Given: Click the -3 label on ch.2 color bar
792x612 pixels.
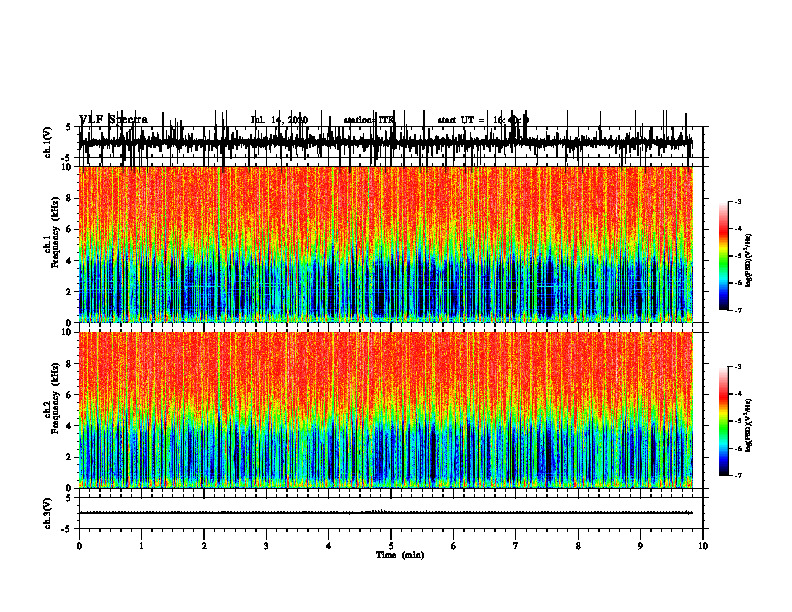Looking at the screenshot, I should pos(737,367).
